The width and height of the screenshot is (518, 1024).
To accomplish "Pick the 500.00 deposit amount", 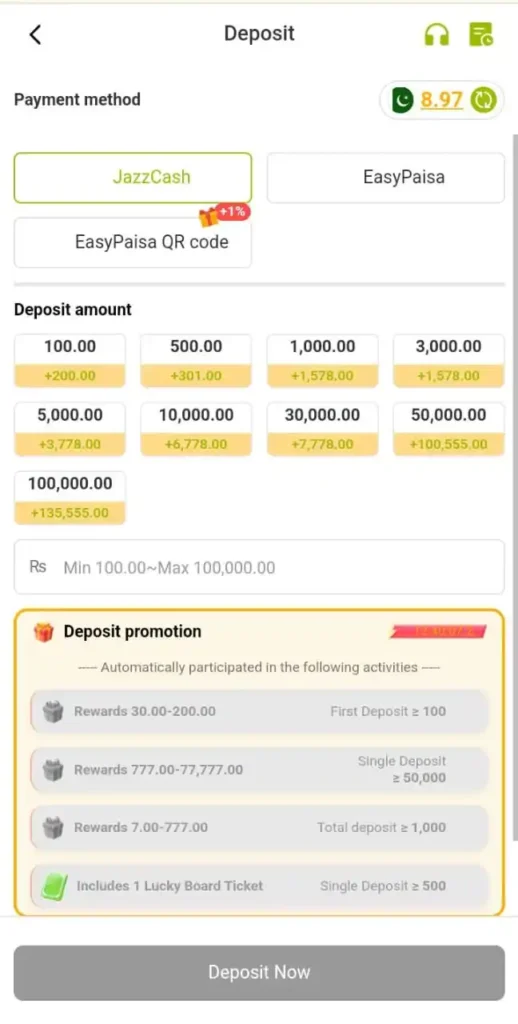I will (196, 360).
